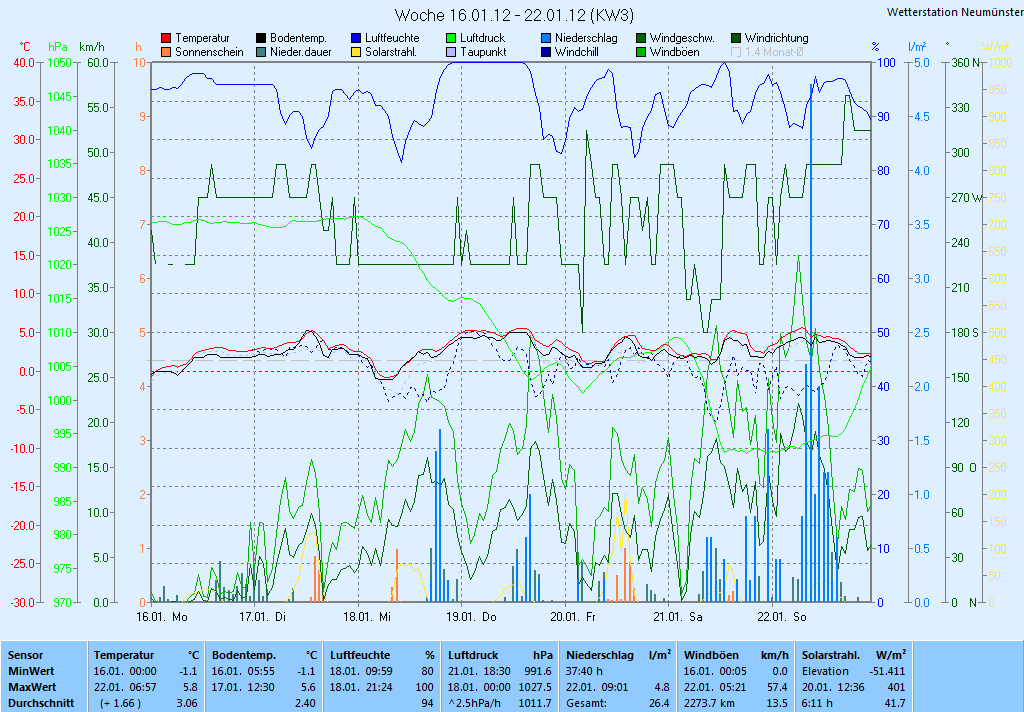This screenshot has height=712, width=1024.
Task: Select the 19.01. Do date marker
Action: 471,617
